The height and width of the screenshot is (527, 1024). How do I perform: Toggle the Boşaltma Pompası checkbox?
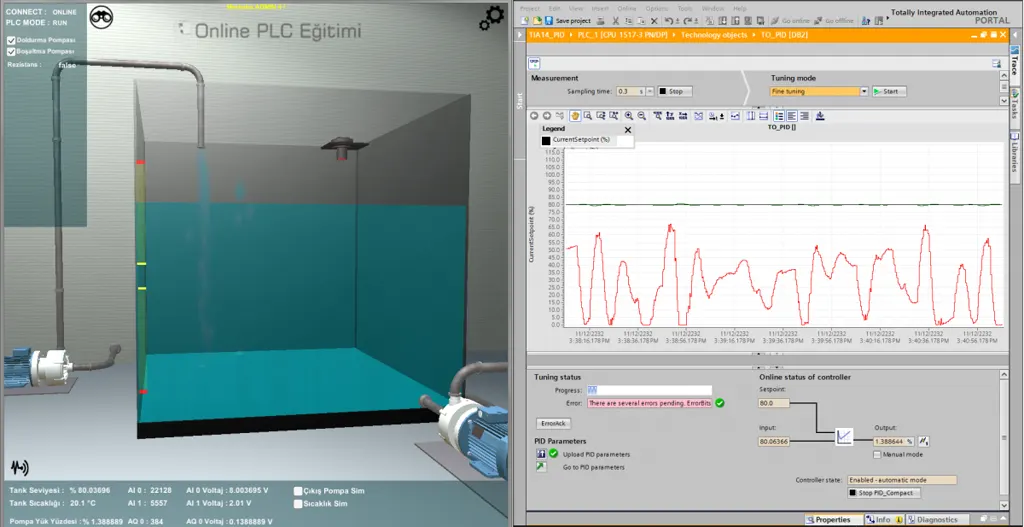[x=11, y=51]
